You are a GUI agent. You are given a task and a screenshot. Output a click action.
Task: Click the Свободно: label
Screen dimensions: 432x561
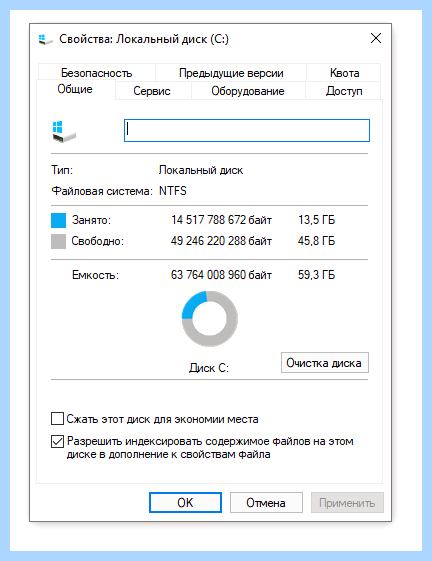coord(97,241)
